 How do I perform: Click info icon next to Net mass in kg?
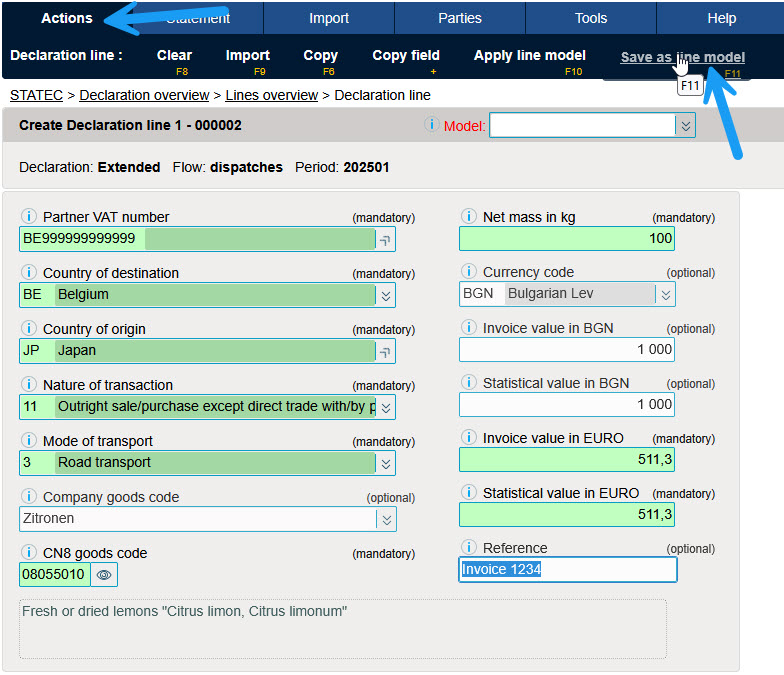469,217
